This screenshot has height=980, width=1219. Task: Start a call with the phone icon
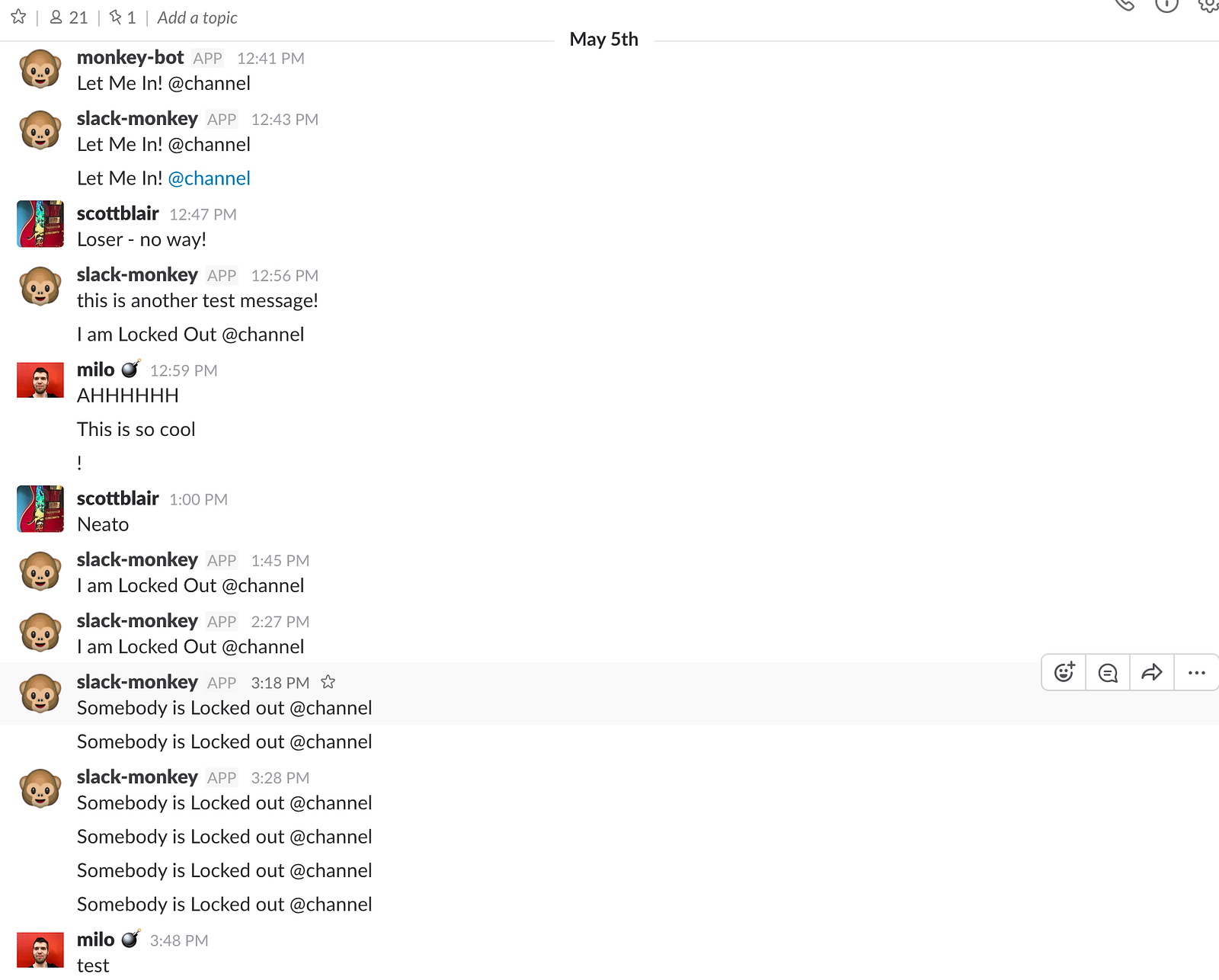click(1125, 5)
